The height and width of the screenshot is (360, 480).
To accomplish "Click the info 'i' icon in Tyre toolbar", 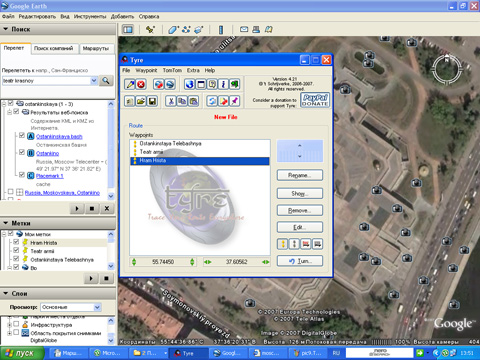I will 223,84.
